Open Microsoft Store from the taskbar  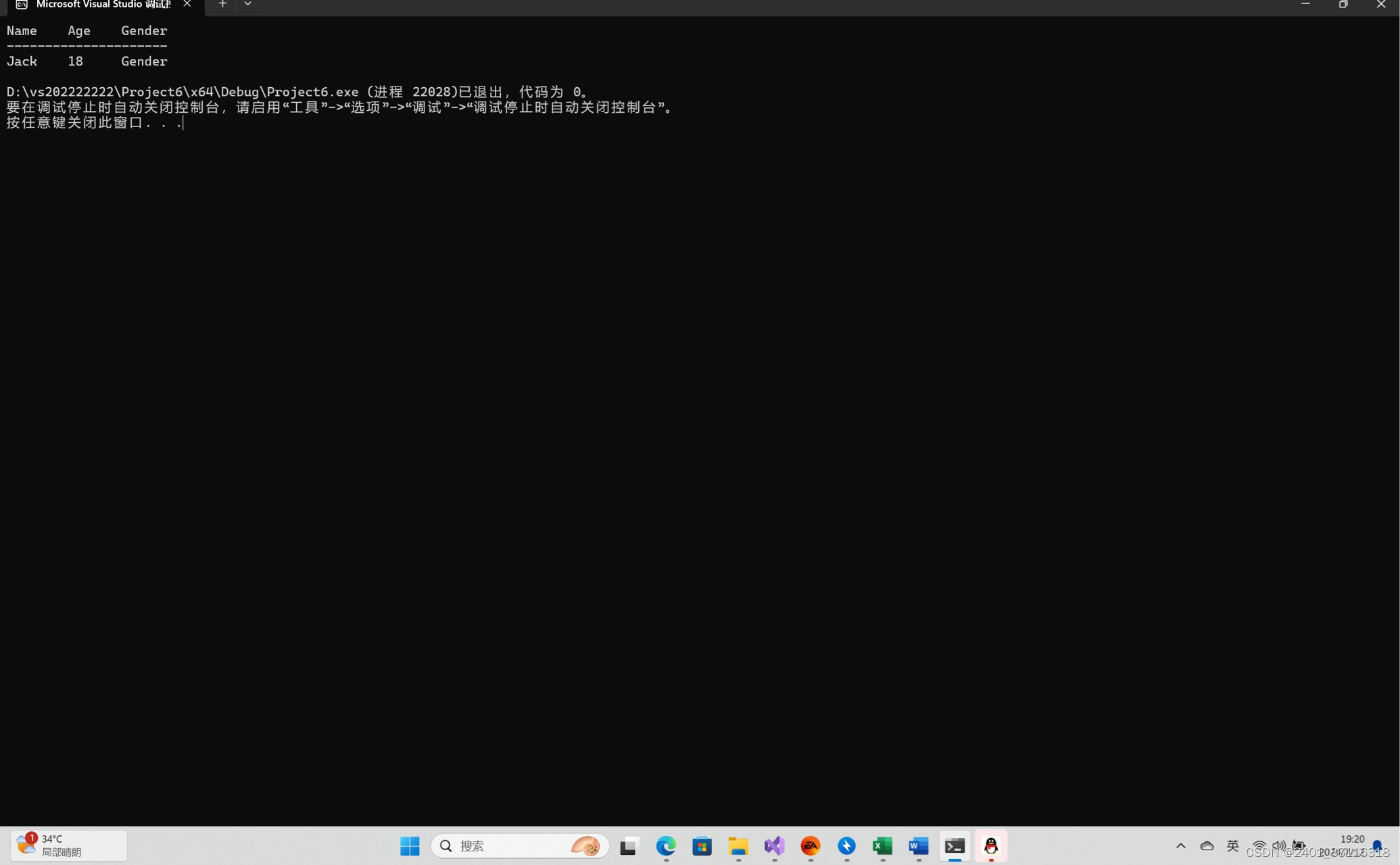point(702,845)
